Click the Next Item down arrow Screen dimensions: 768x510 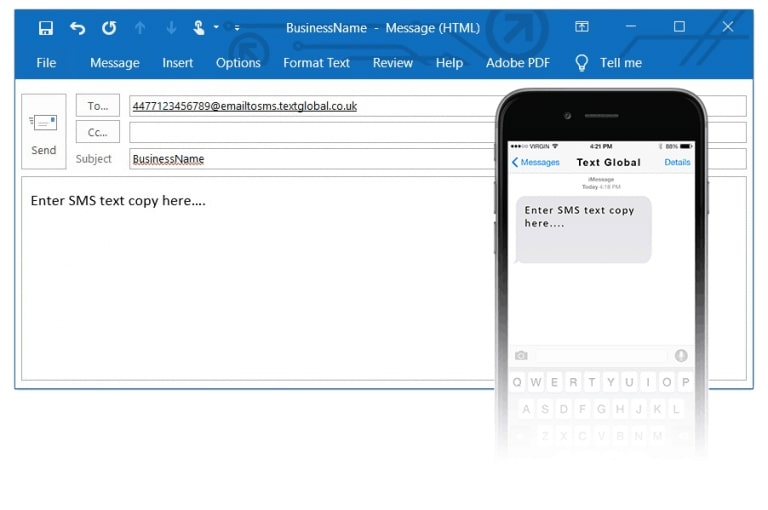[x=171, y=28]
